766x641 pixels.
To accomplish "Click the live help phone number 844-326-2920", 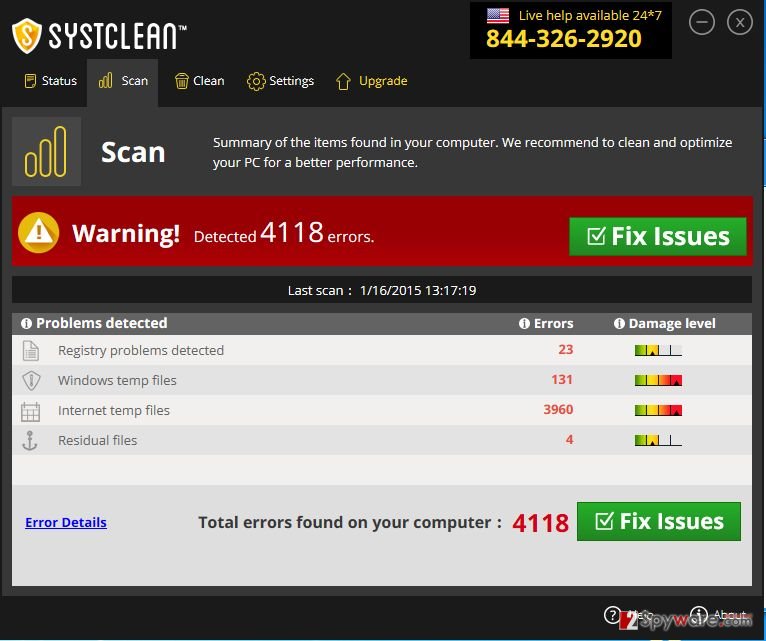I will tap(563, 39).
